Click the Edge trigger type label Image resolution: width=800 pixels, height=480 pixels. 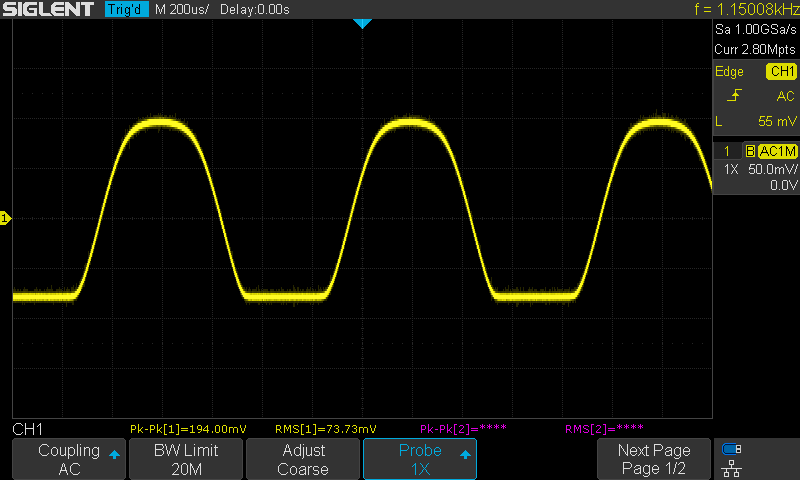[729, 71]
